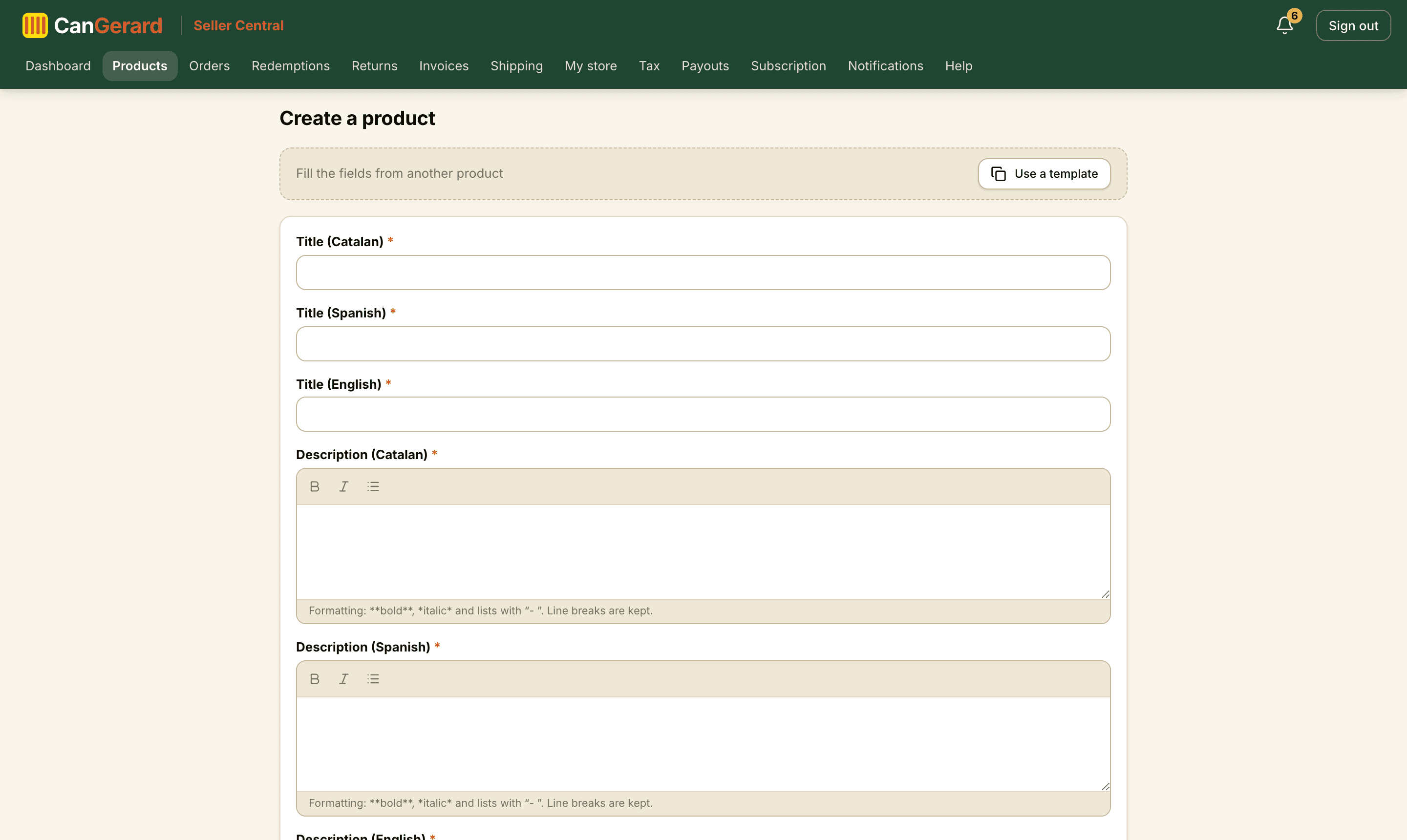Click the "Create a product" heading
The image size is (1407, 840).
coord(357,118)
